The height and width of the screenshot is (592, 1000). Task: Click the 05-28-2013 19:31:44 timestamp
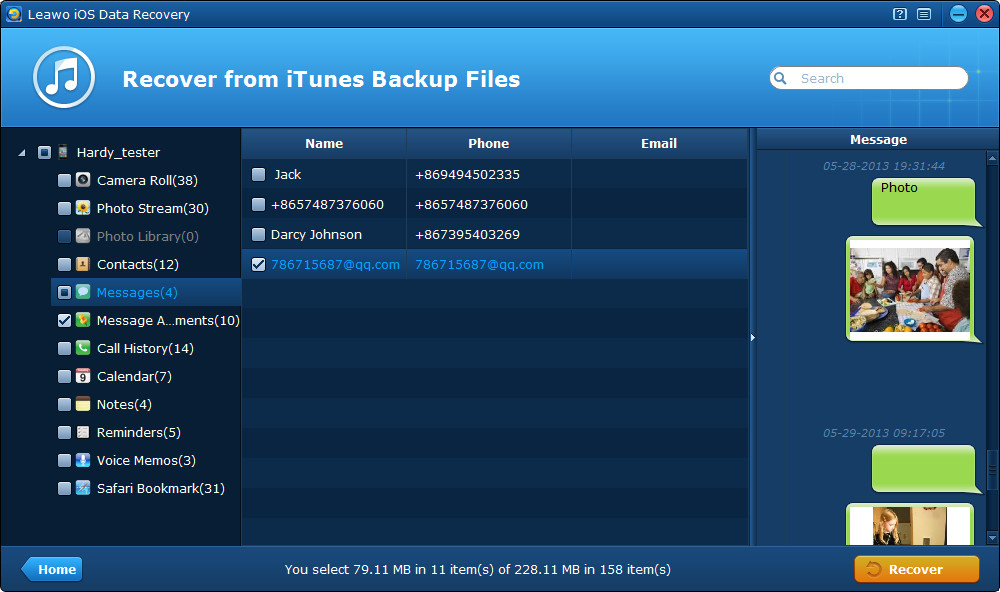point(884,166)
